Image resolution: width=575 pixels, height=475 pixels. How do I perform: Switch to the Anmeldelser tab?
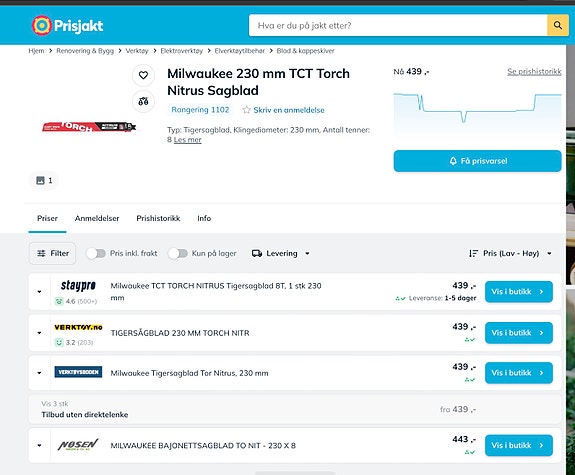(97, 218)
